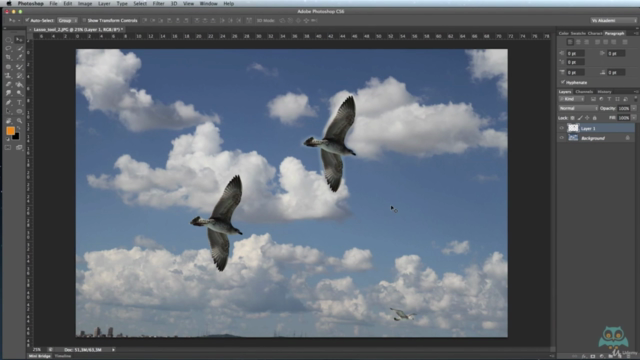Open the Layer menu

point(104,3)
